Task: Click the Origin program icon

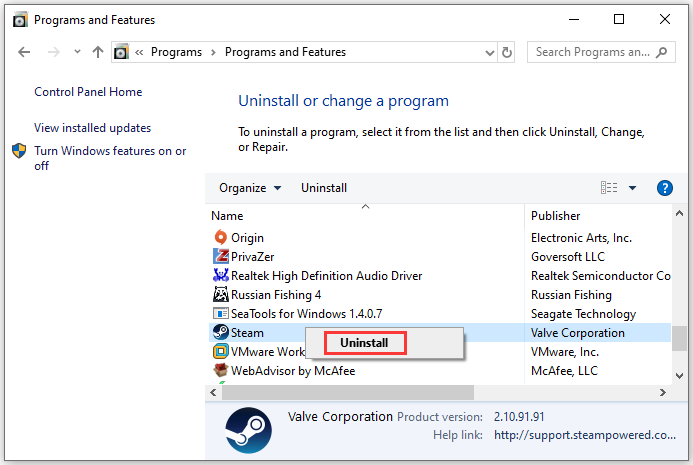Action: pyautogui.click(x=221, y=237)
